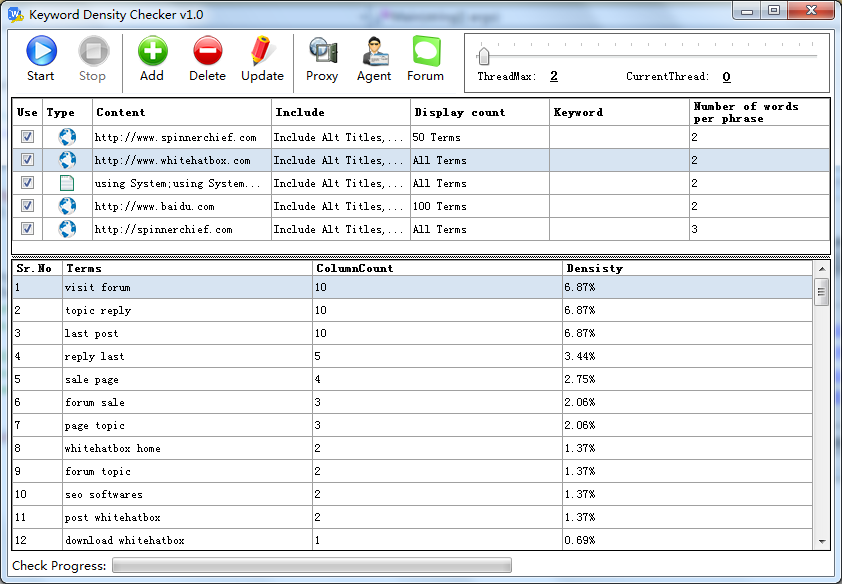Click the ColumnCount column header

[437, 268]
